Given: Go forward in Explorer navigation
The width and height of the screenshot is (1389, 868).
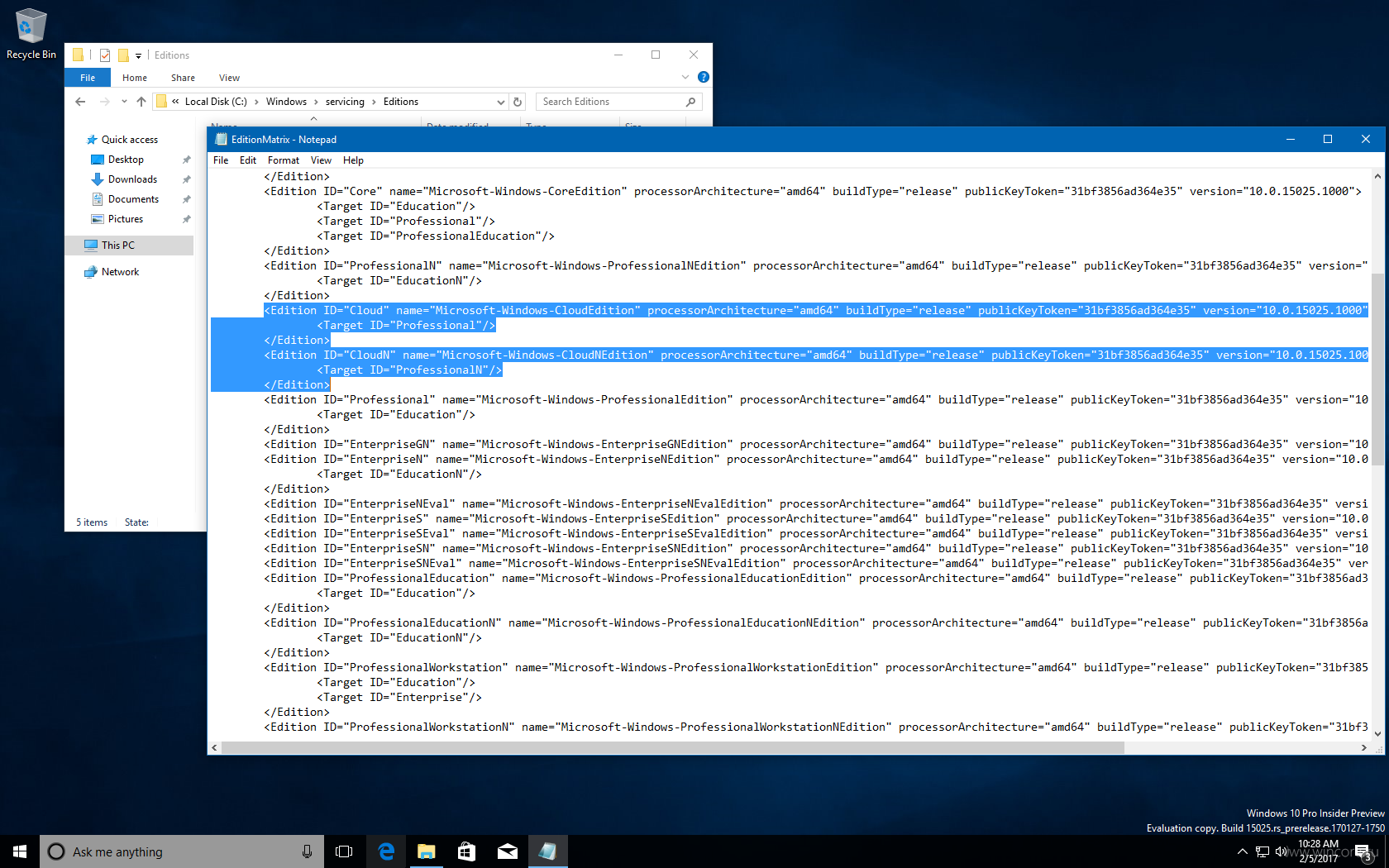Looking at the screenshot, I should click(x=104, y=102).
